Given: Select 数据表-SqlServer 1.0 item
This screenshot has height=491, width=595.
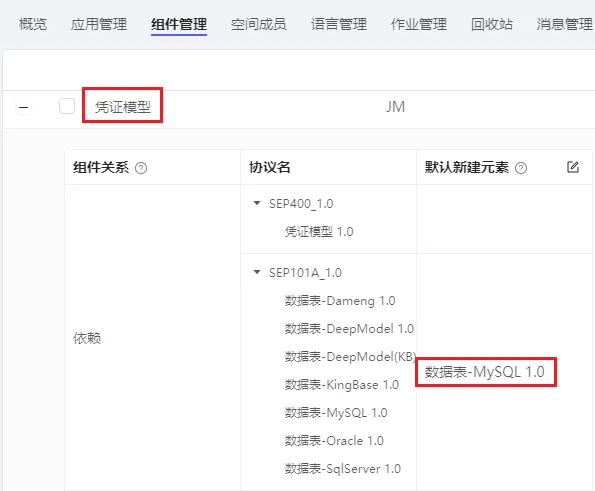Looking at the screenshot, I should [343, 469].
